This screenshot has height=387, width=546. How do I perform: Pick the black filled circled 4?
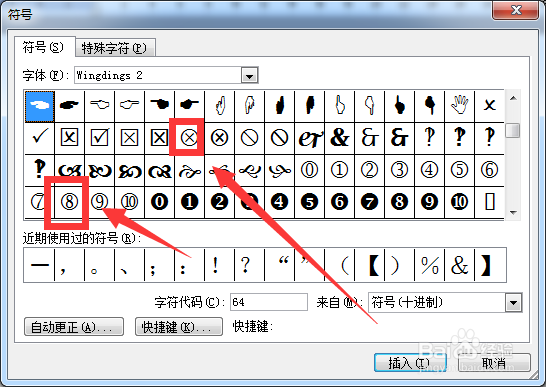point(279,202)
